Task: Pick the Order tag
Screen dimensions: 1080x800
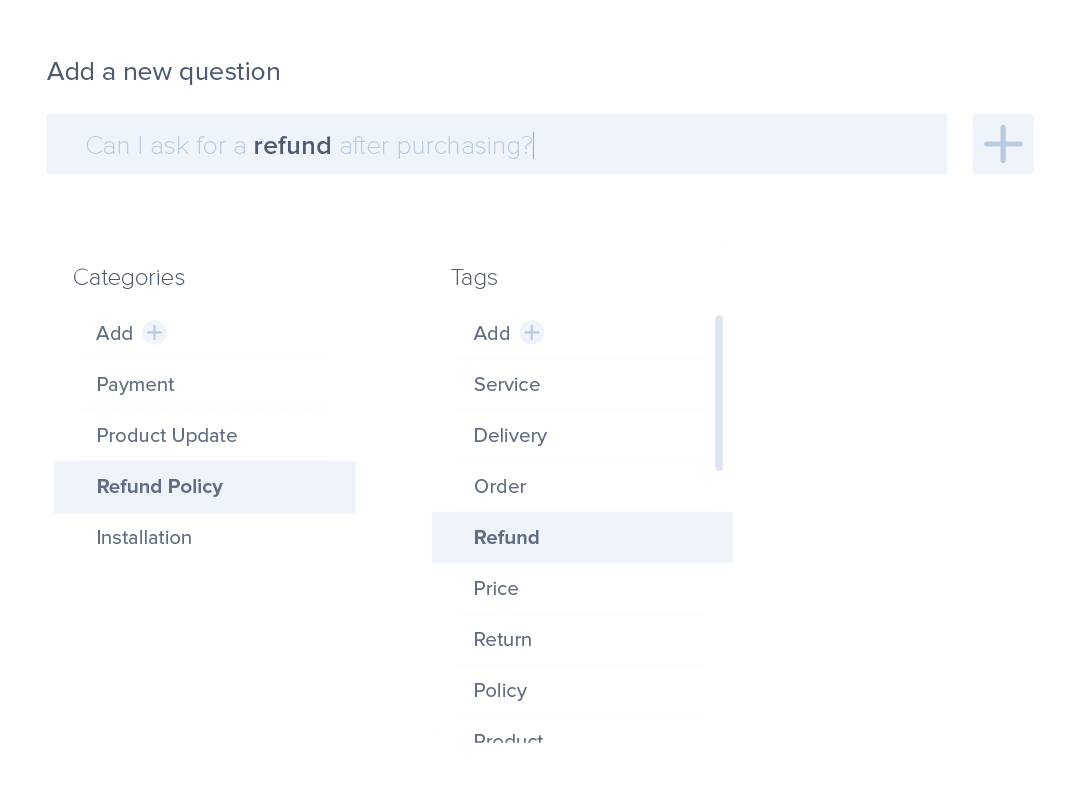Action: click(499, 486)
